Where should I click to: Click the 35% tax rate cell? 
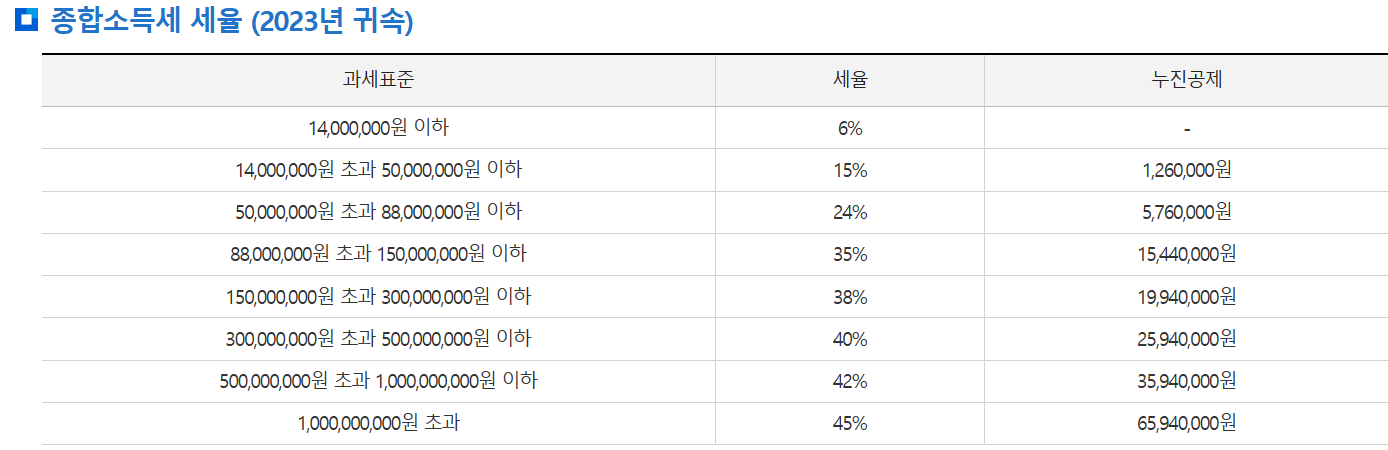click(x=850, y=254)
